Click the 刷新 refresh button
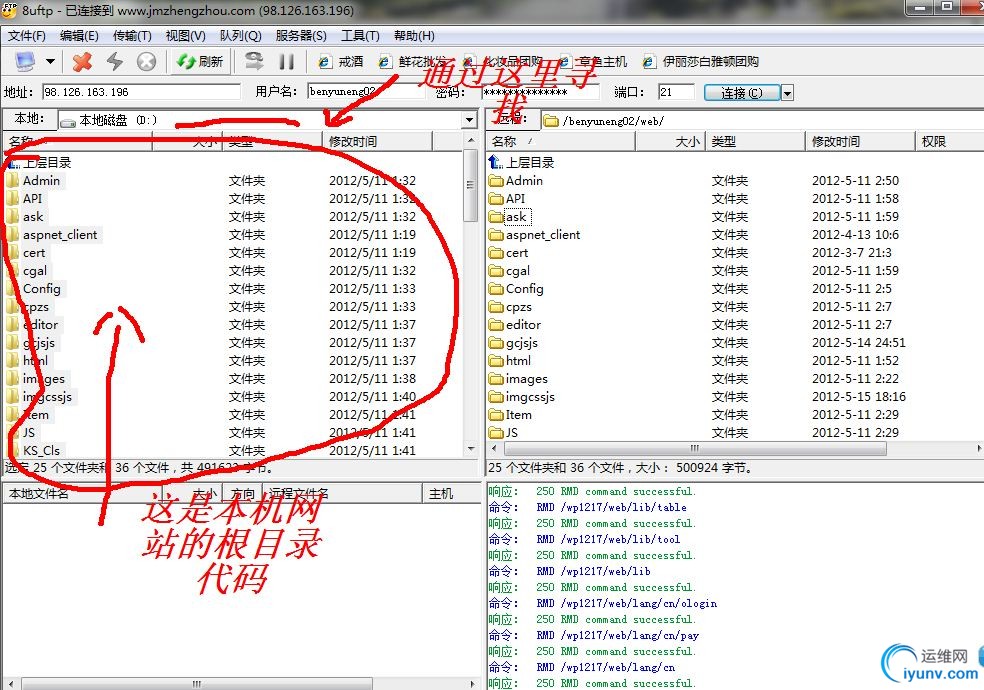The image size is (984, 690). pyautogui.click(x=200, y=61)
